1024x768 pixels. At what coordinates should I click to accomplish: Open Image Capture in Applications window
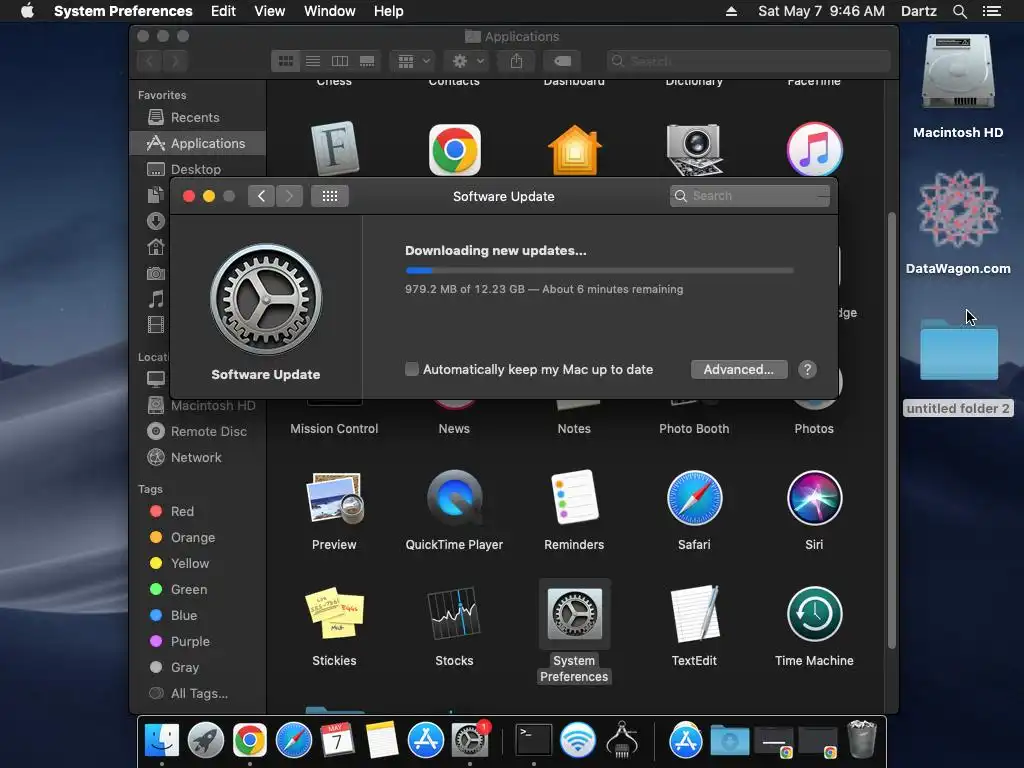(x=694, y=150)
